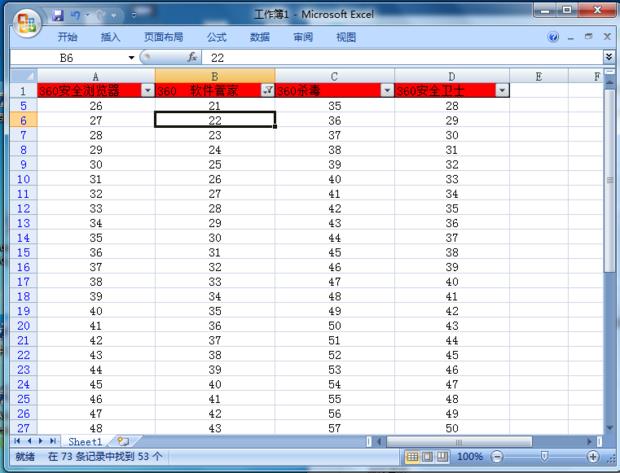620x473 pixels.
Task: Click the Save icon in quick access toolbar
Action: (58, 16)
